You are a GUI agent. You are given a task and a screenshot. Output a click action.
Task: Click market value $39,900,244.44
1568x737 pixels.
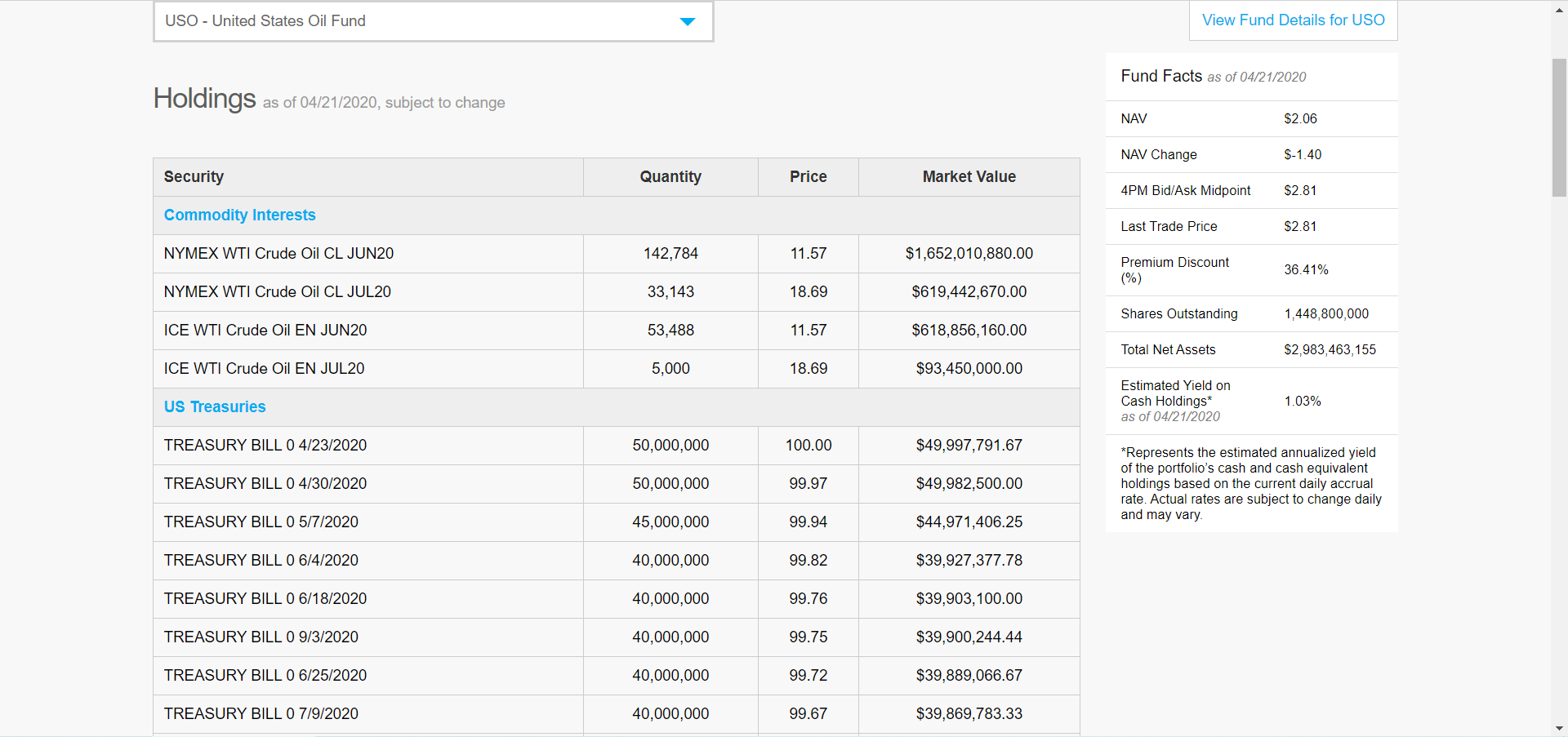969,637
